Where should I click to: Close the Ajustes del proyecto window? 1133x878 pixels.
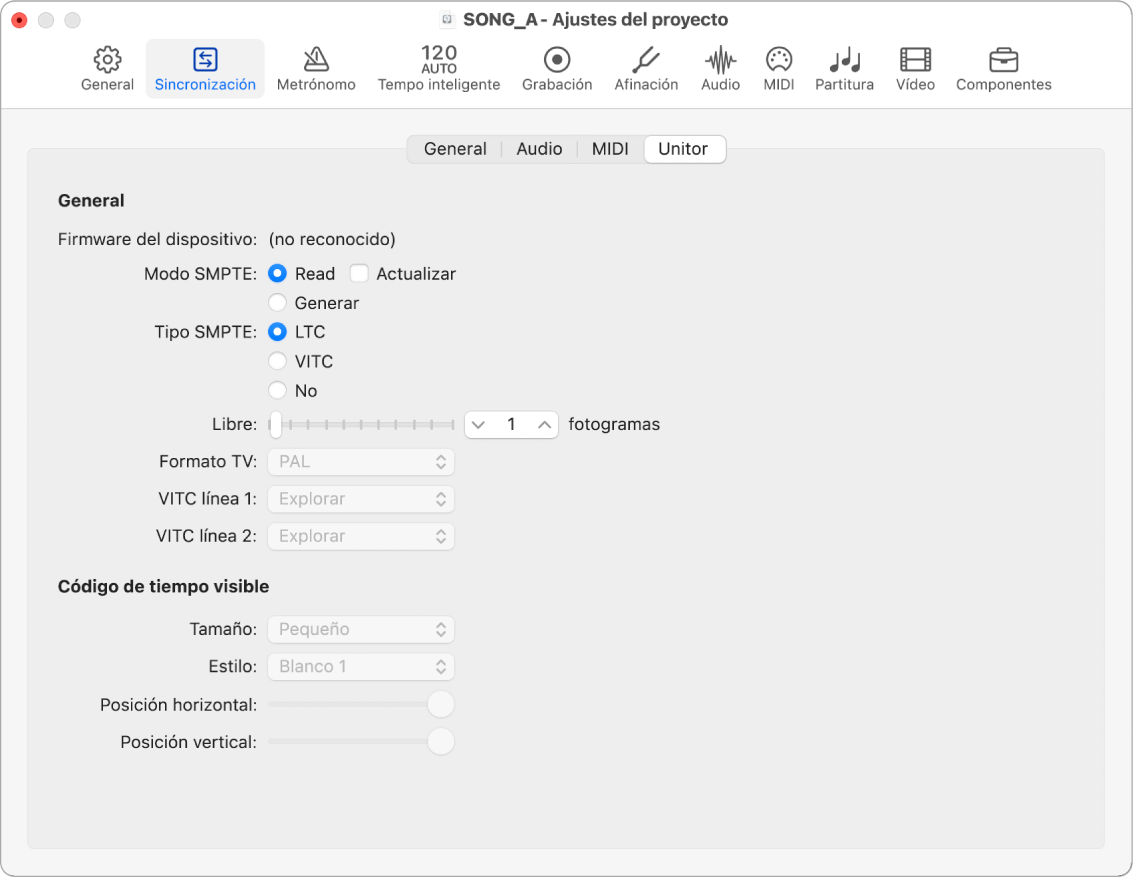coord(20,20)
